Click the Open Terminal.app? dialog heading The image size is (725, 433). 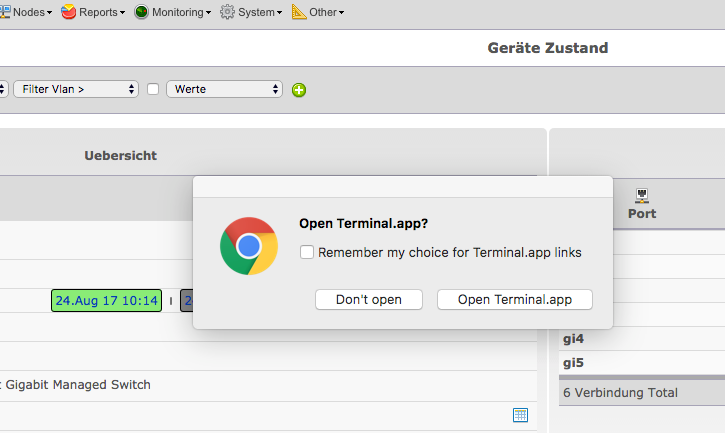[363, 223]
